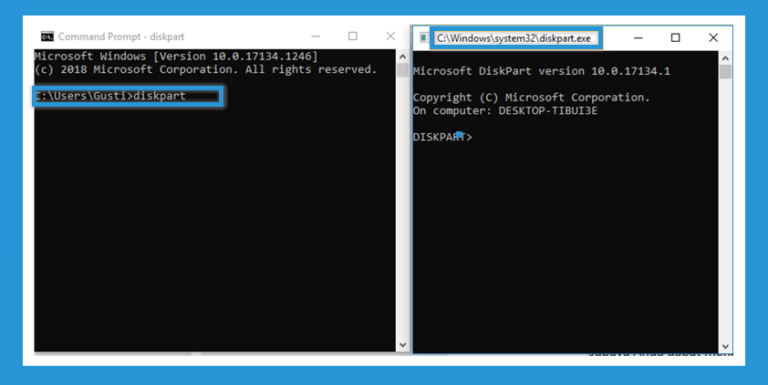Click the diskpart.exe window icon
768x385 pixels.
pos(424,38)
